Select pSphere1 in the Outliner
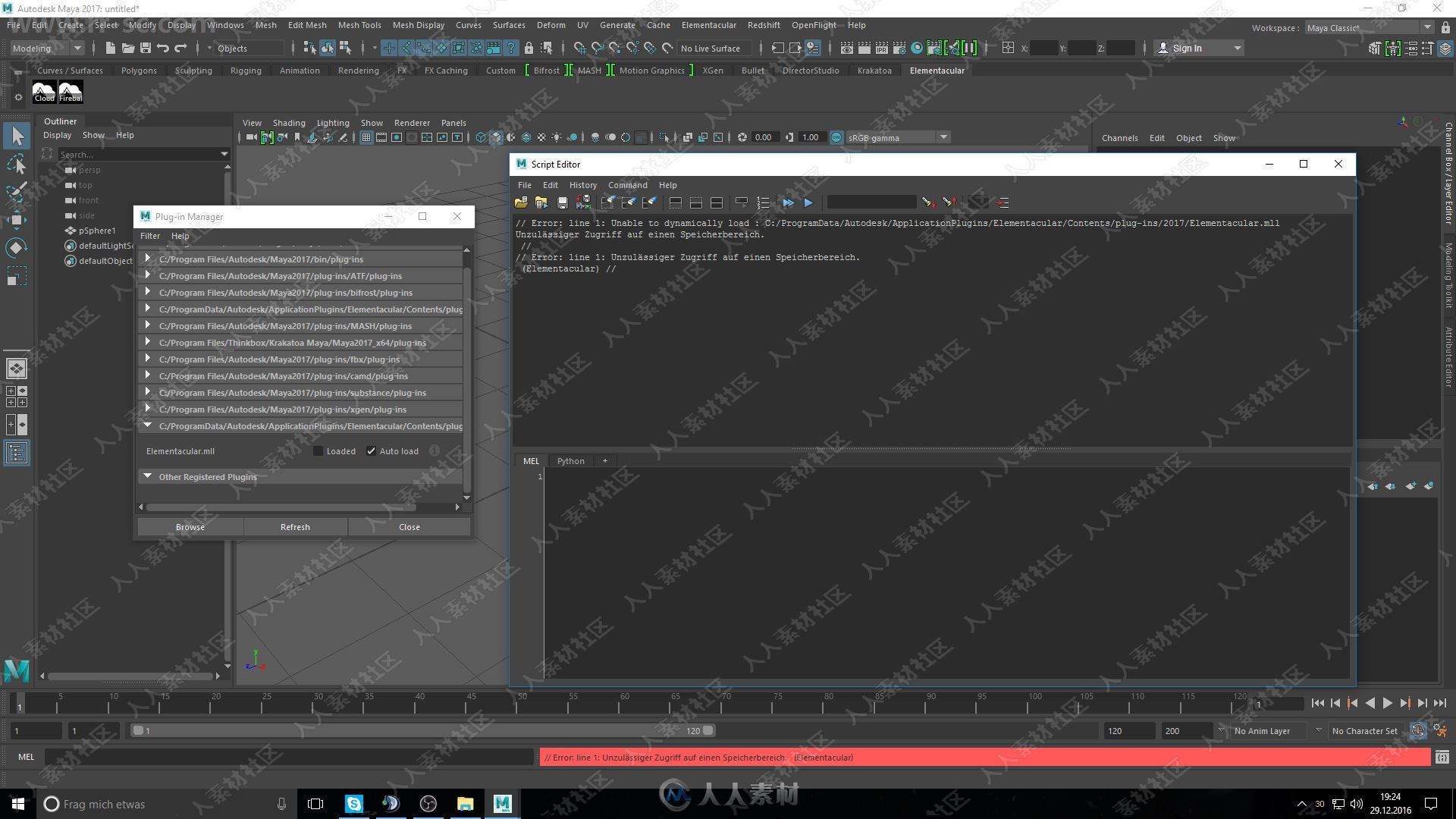 click(97, 231)
